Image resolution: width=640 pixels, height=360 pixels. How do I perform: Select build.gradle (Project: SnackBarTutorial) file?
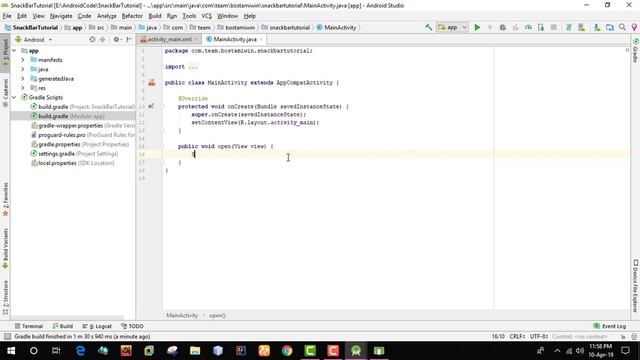point(83,107)
